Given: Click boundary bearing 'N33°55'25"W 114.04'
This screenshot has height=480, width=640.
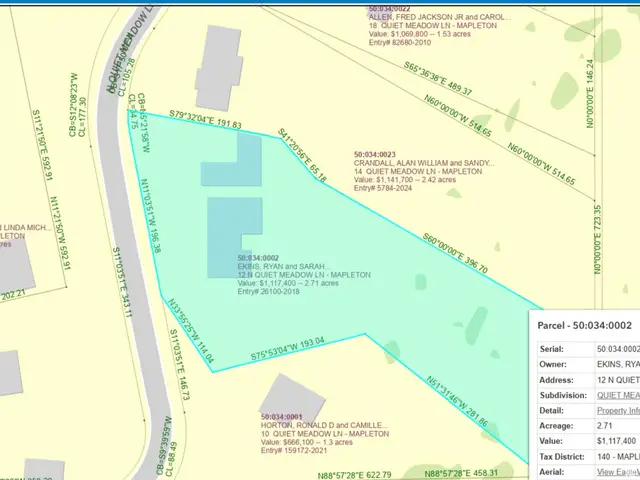Looking at the screenshot, I should 191,331.
